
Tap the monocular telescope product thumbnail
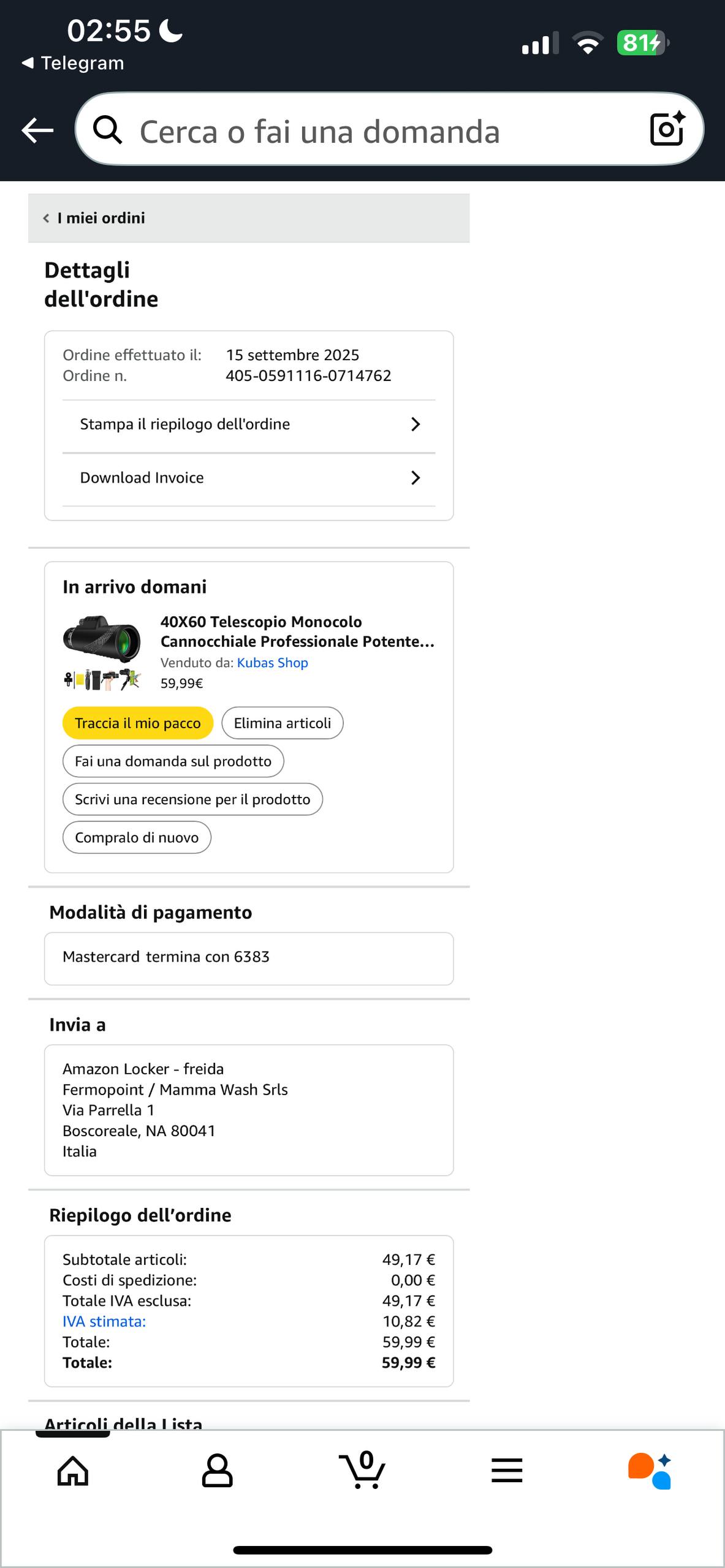(x=102, y=652)
